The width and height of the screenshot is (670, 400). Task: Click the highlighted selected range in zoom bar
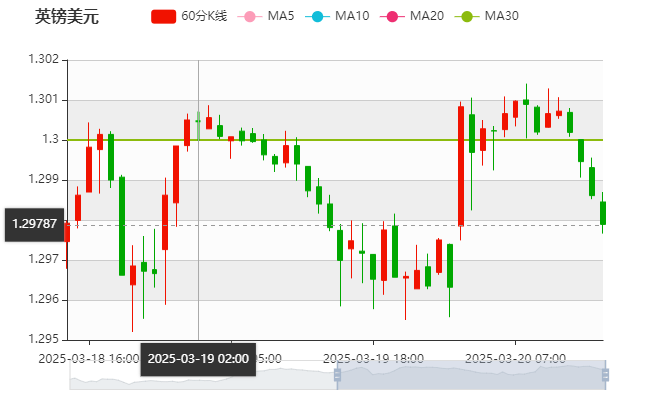[470, 375]
